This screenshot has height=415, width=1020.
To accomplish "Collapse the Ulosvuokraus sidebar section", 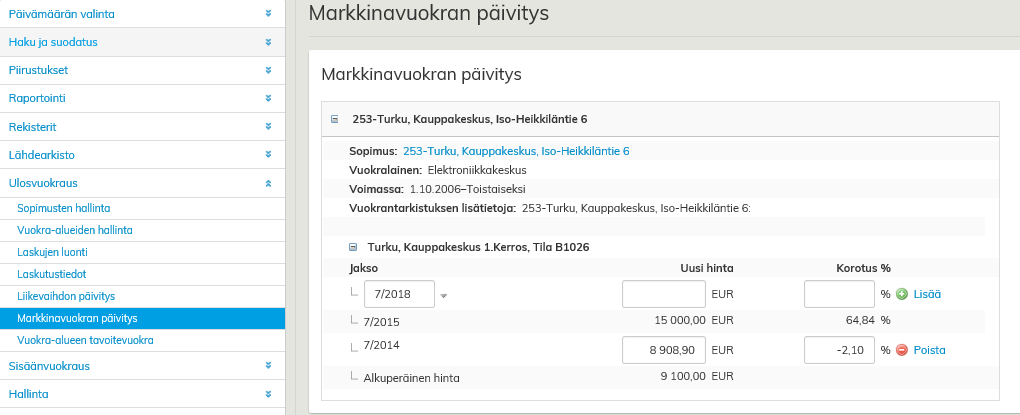I will 268,183.
